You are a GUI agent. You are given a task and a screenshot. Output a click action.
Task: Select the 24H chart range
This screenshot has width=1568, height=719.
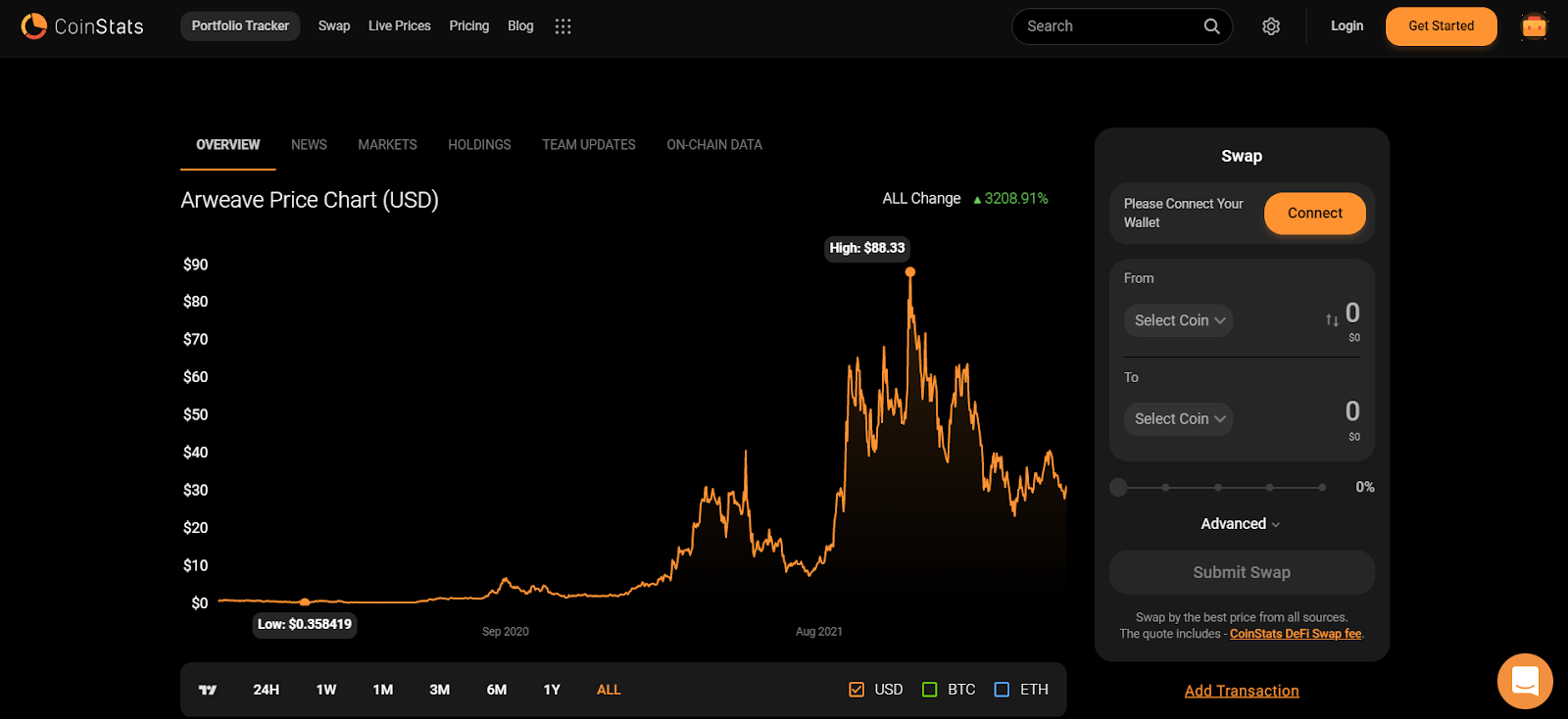click(267, 690)
